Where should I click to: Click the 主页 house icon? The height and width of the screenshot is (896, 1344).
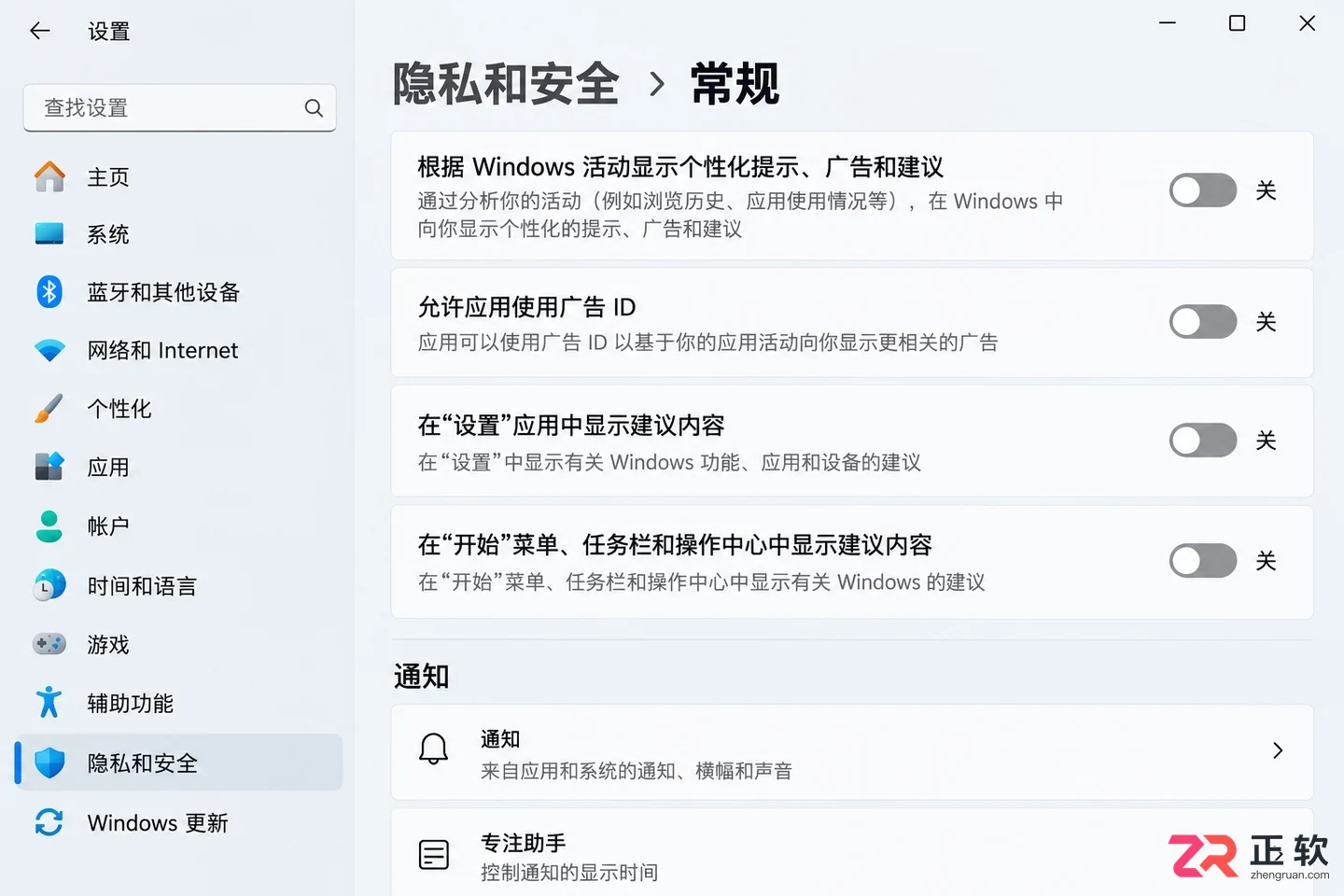(49, 176)
